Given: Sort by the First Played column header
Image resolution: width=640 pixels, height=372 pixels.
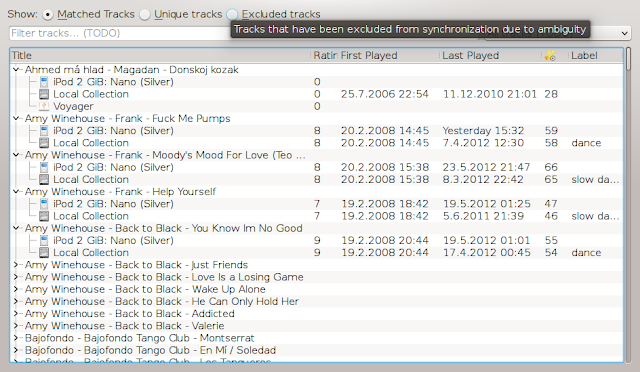Looking at the screenshot, I should (388, 56).
